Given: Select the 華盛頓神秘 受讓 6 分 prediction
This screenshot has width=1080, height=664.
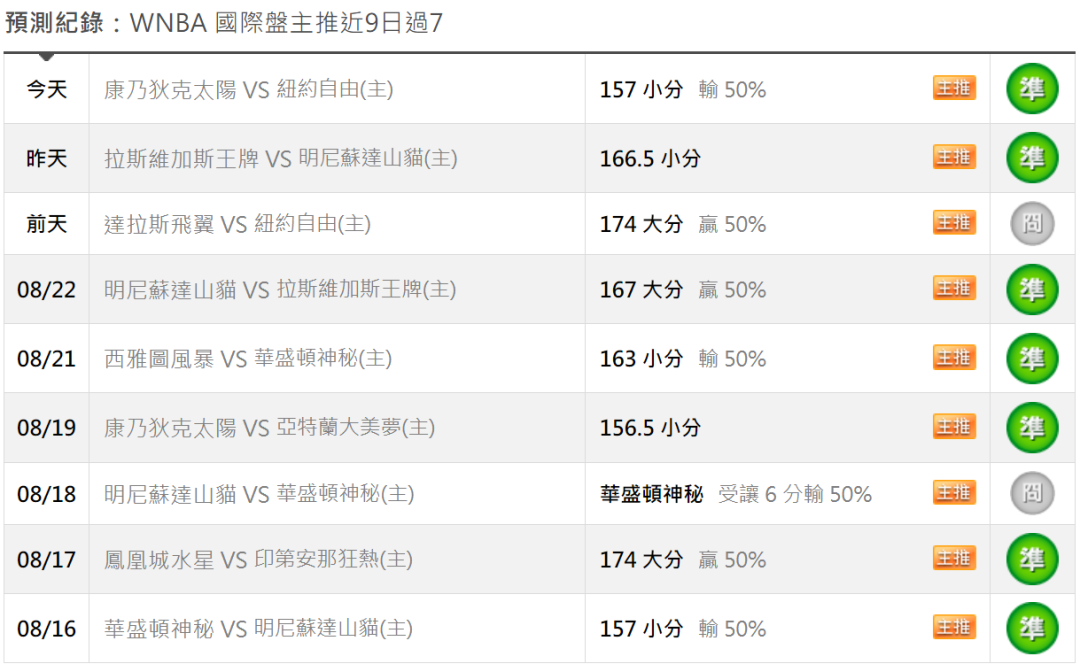Looking at the screenshot, I should [x=736, y=494].
